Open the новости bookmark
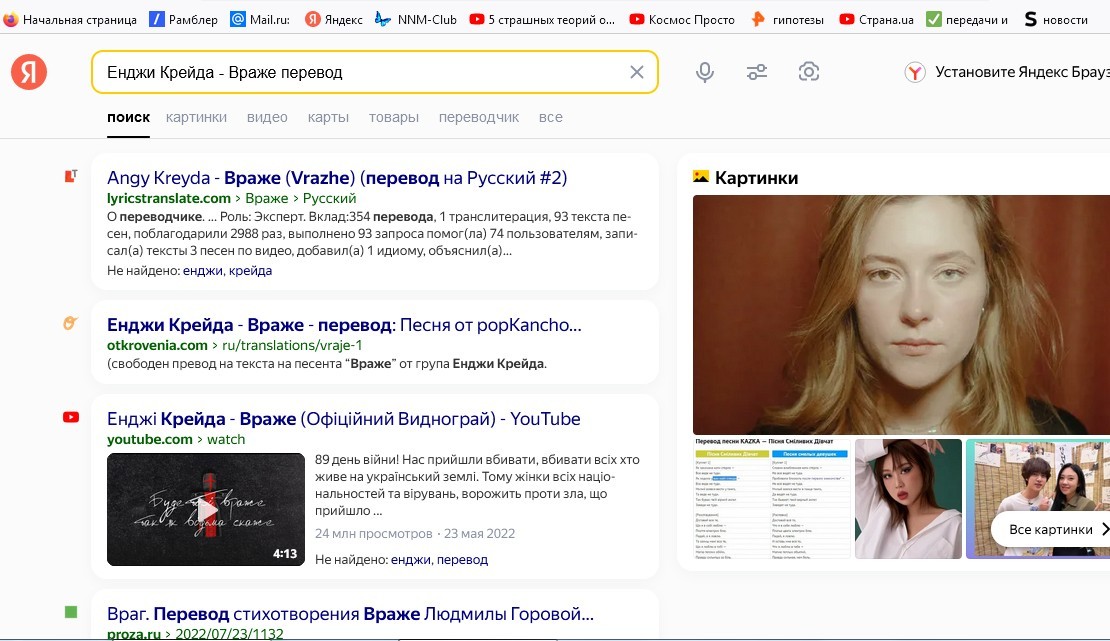The height and width of the screenshot is (641, 1110). coord(1055,19)
